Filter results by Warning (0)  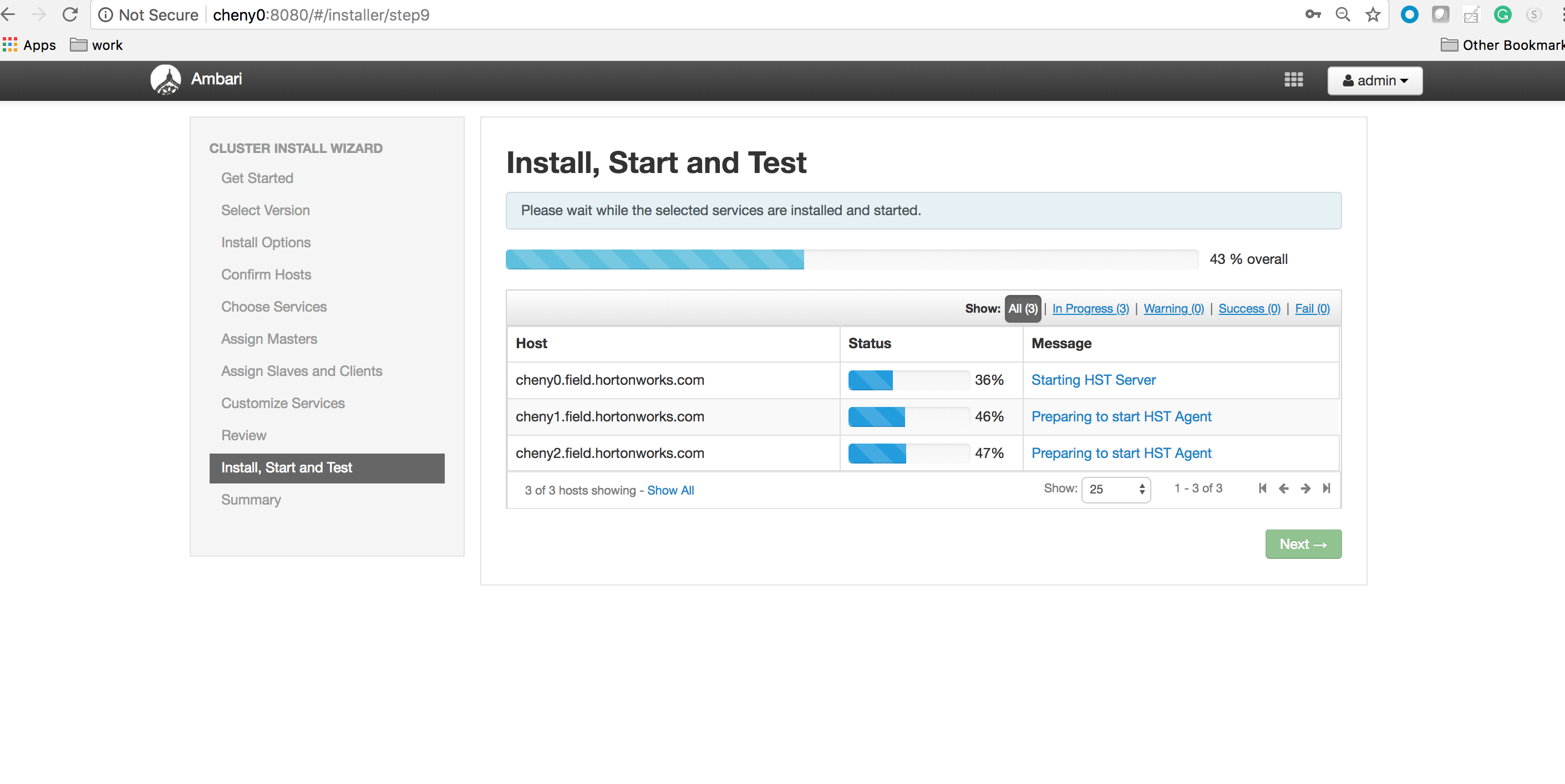click(1173, 308)
